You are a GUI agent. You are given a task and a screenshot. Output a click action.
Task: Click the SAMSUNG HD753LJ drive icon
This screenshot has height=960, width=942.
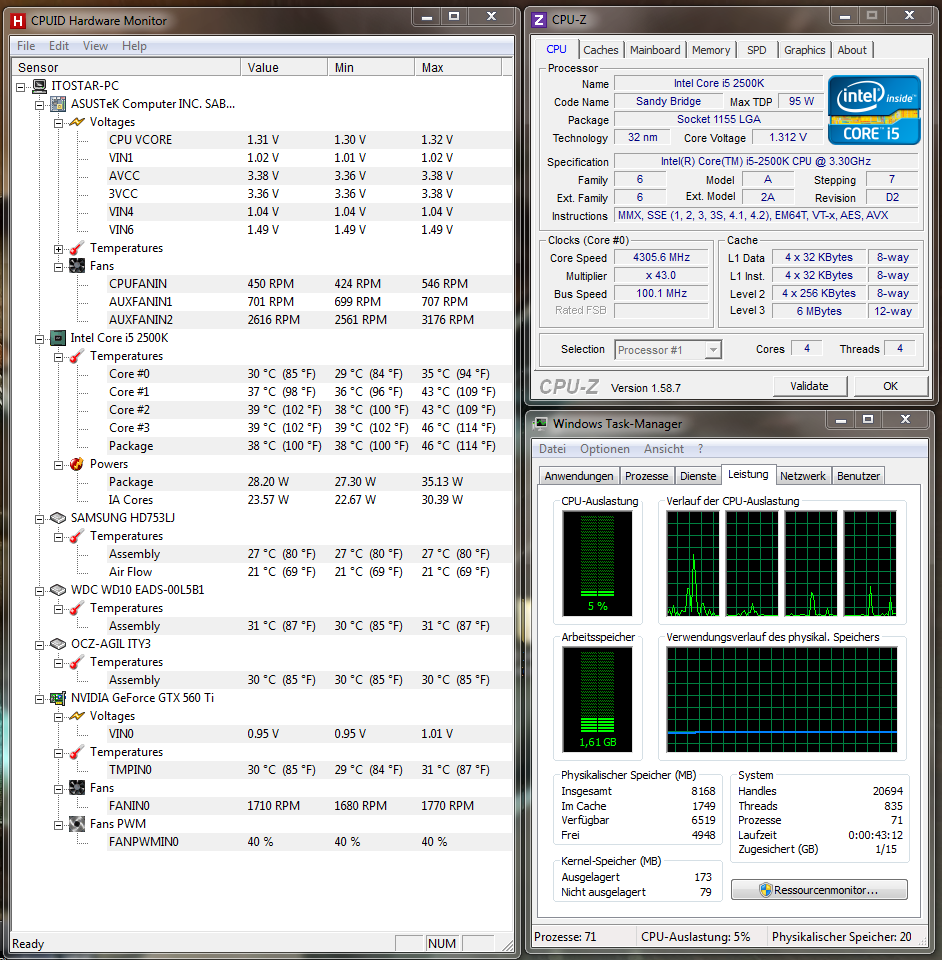(x=58, y=518)
